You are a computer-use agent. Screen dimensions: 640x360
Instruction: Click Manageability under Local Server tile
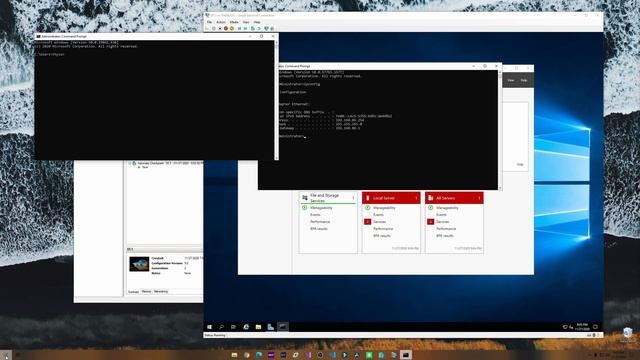(x=384, y=208)
